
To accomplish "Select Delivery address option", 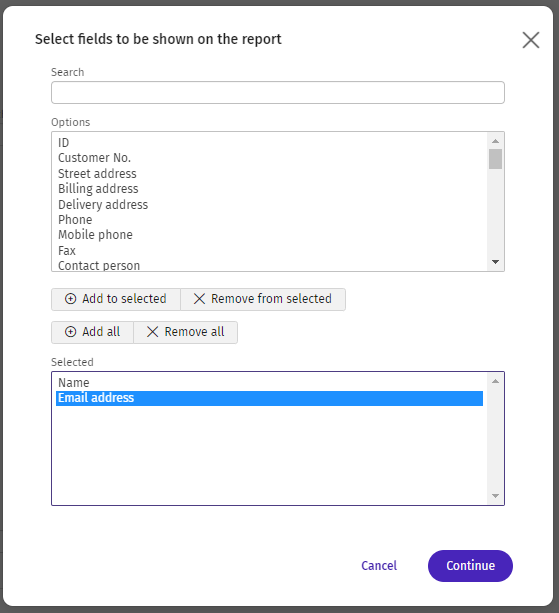I will coord(270,204).
